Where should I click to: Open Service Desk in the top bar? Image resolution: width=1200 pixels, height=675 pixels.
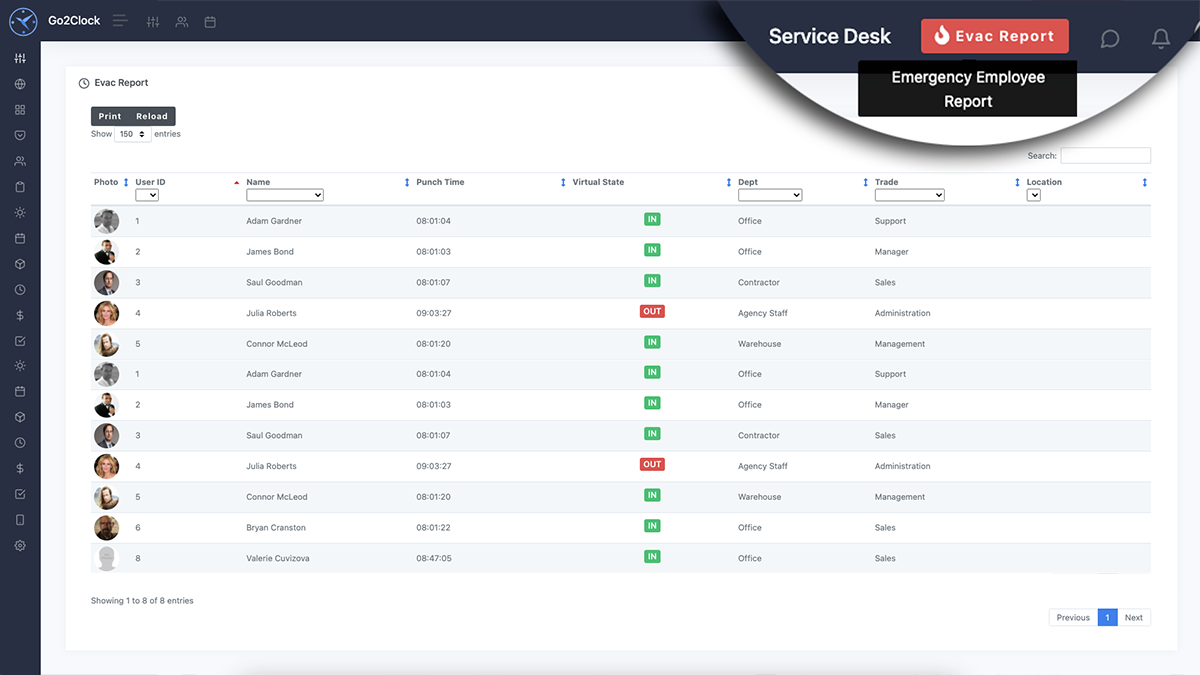tap(829, 36)
